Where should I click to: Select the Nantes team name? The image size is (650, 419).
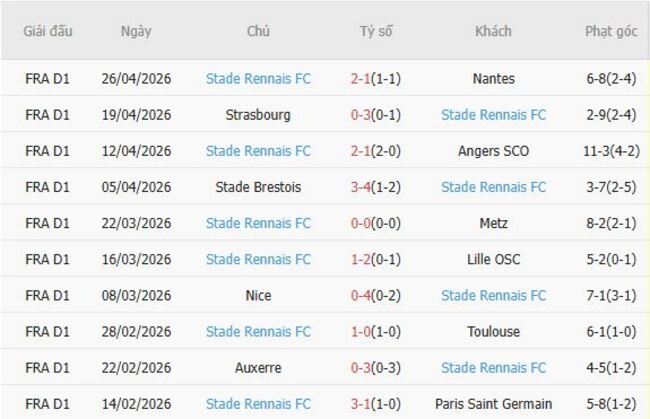click(493, 79)
